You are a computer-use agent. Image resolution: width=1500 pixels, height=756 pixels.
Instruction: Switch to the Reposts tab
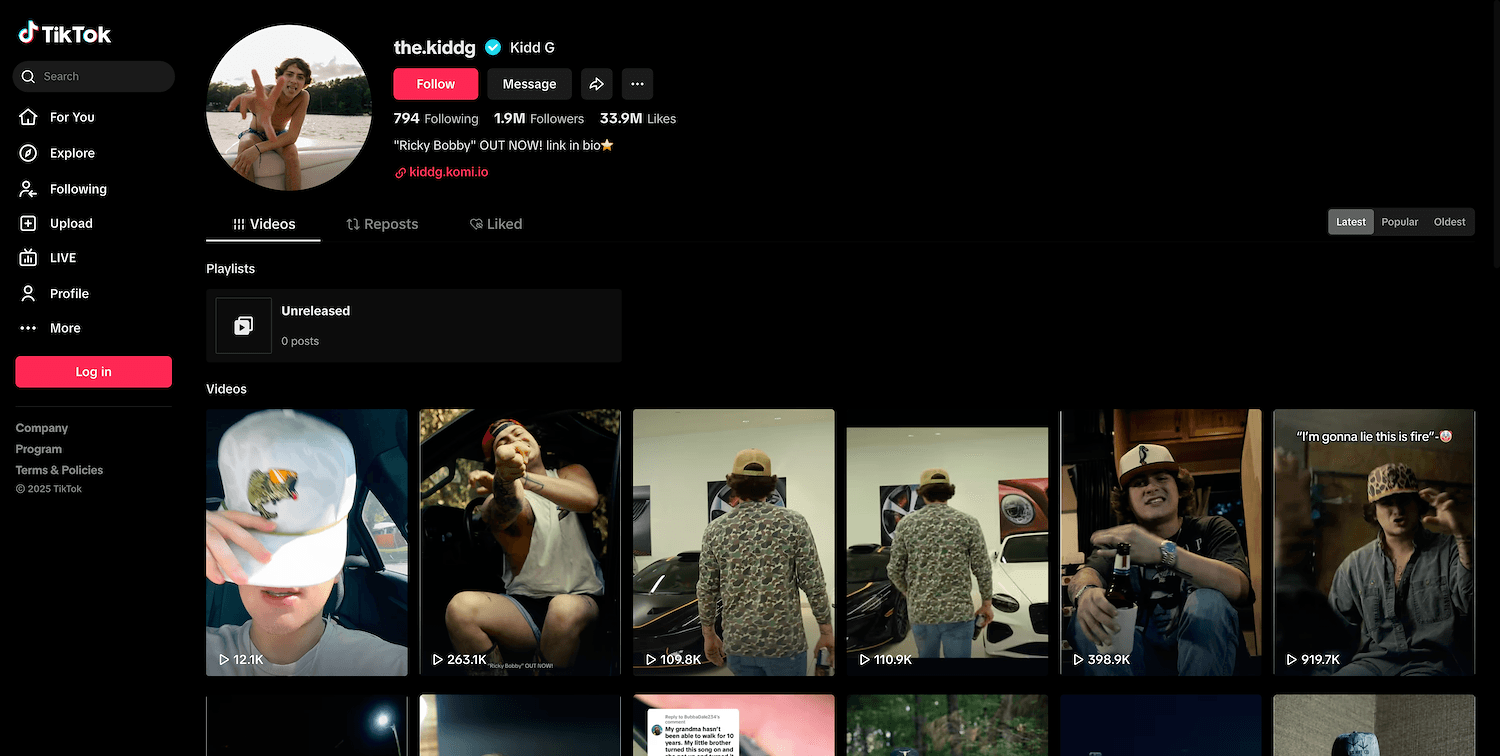pyautogui.click(x=382, y=224)
